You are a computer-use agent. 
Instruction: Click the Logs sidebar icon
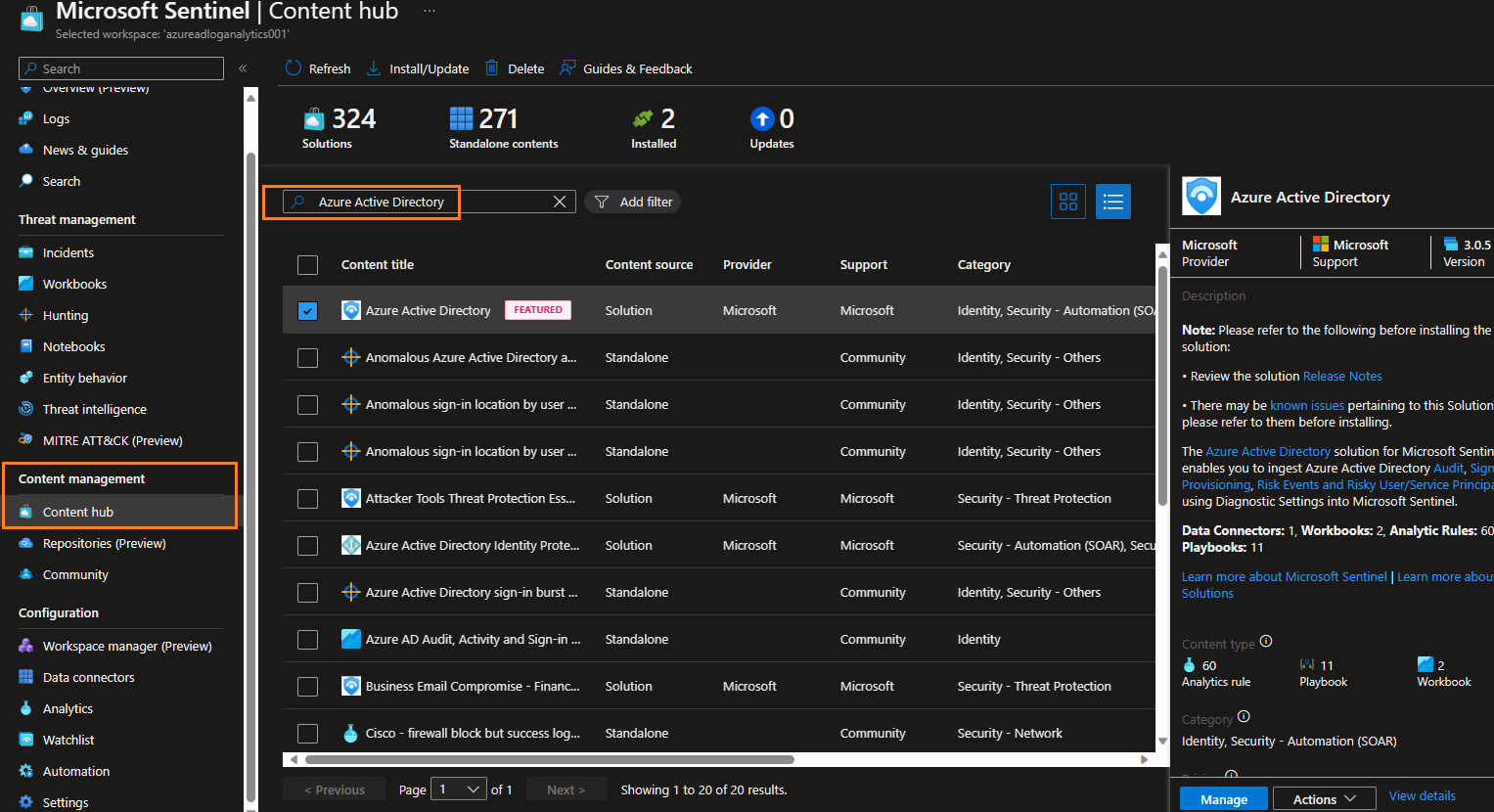point(26,118)
